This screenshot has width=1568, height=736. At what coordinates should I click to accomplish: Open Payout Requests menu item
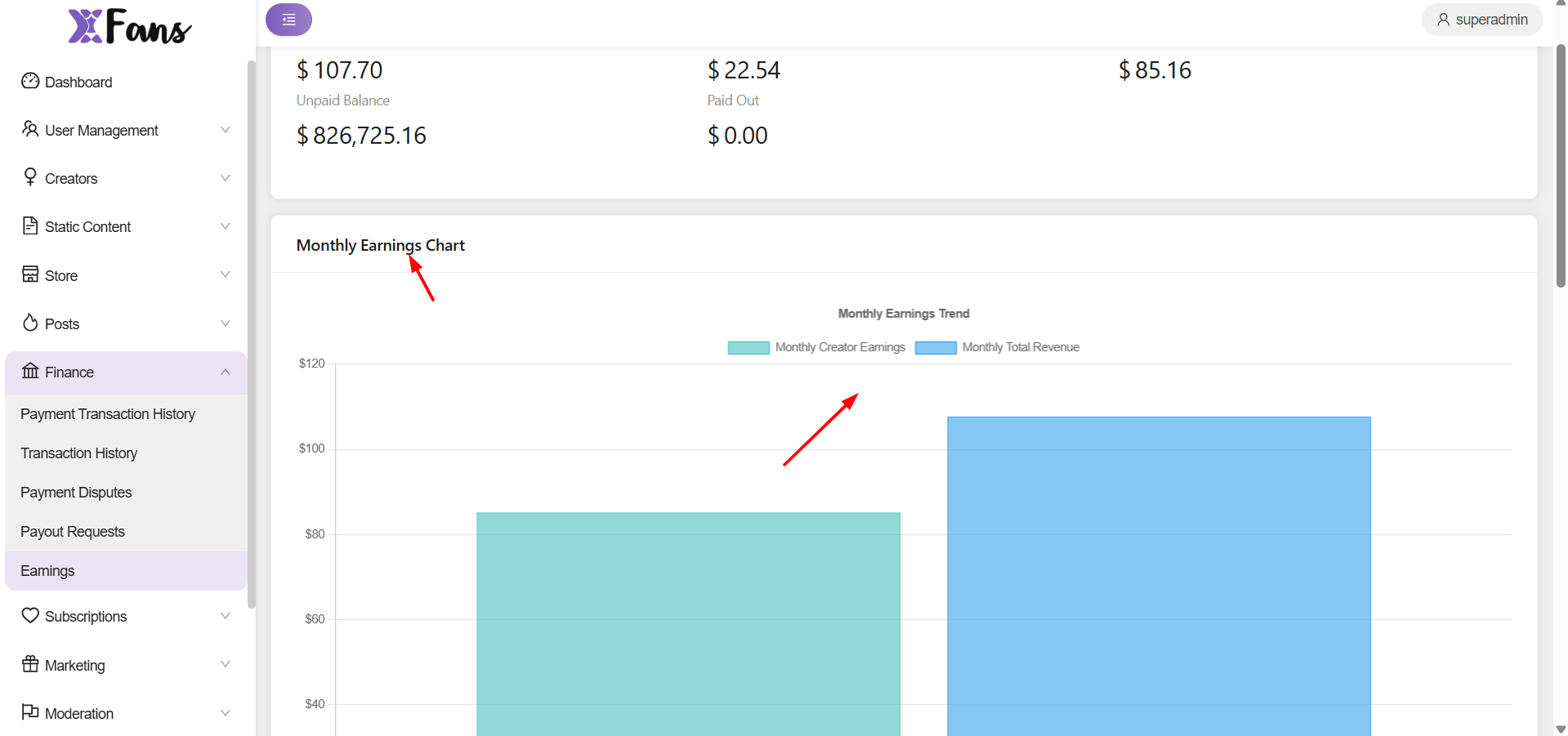click(x=73, y=532)
